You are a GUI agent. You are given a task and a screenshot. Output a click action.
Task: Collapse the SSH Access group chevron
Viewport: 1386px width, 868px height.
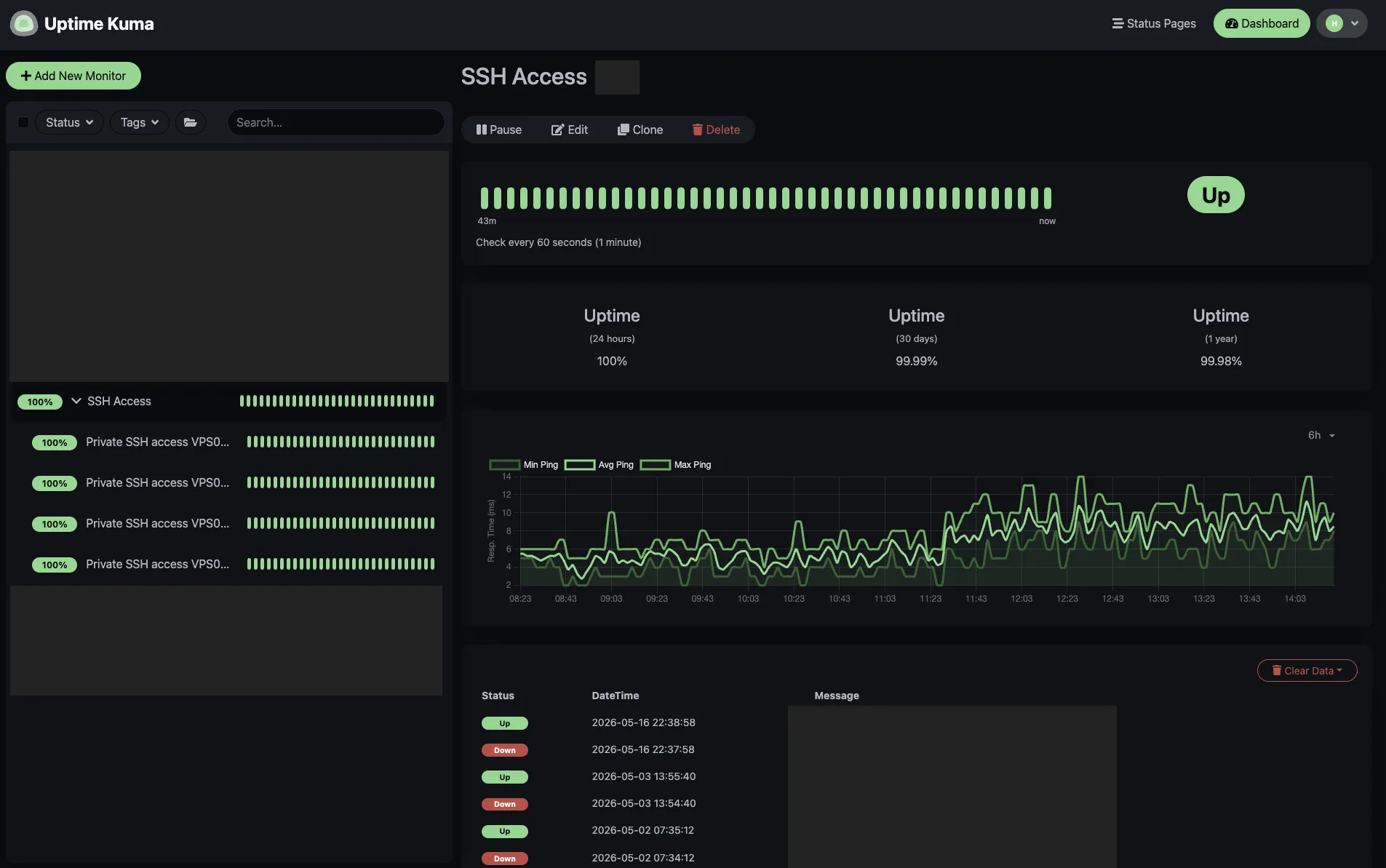click(x=76, y=401)
